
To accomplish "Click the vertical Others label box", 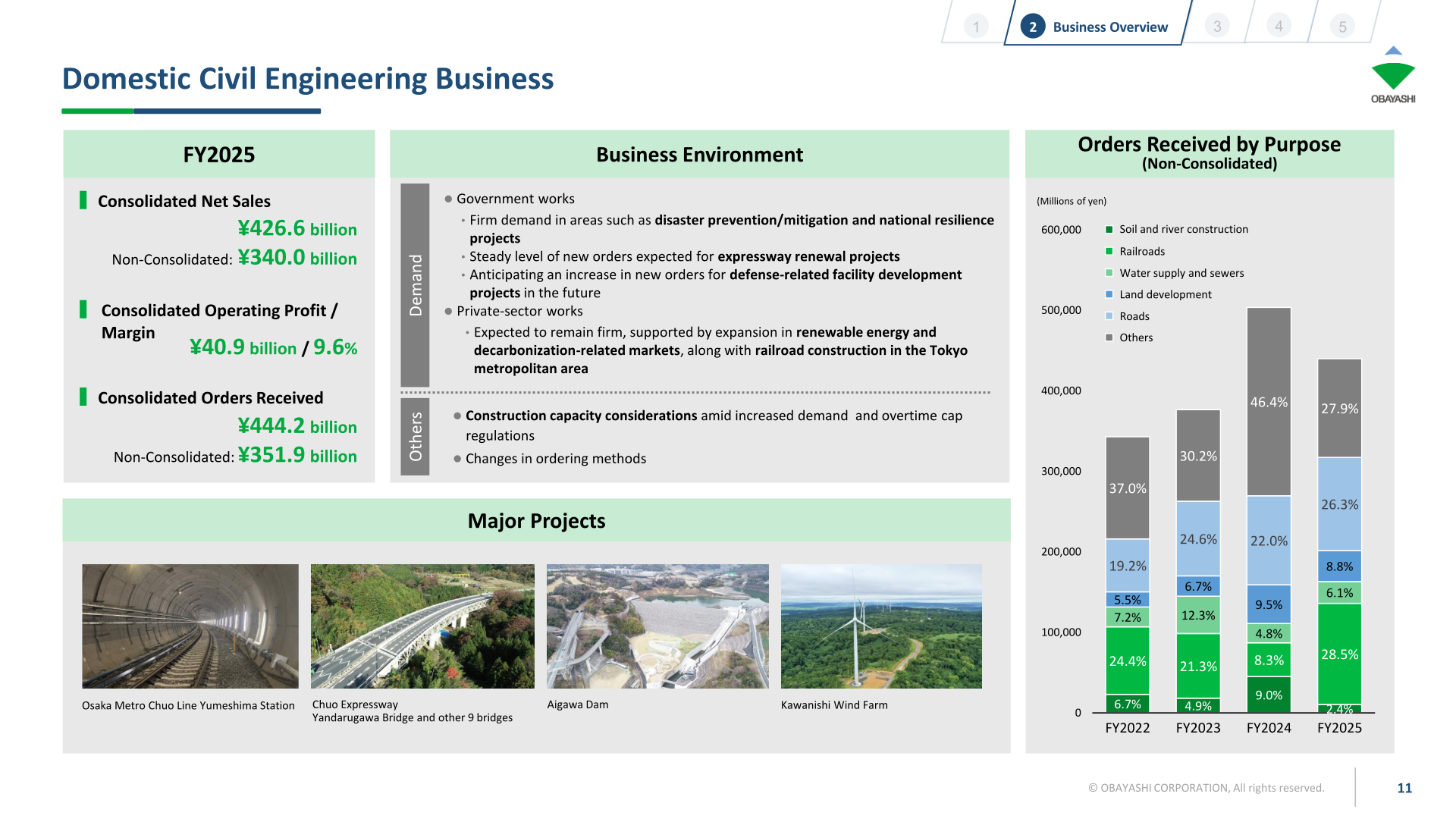I will tap(415, 437).
